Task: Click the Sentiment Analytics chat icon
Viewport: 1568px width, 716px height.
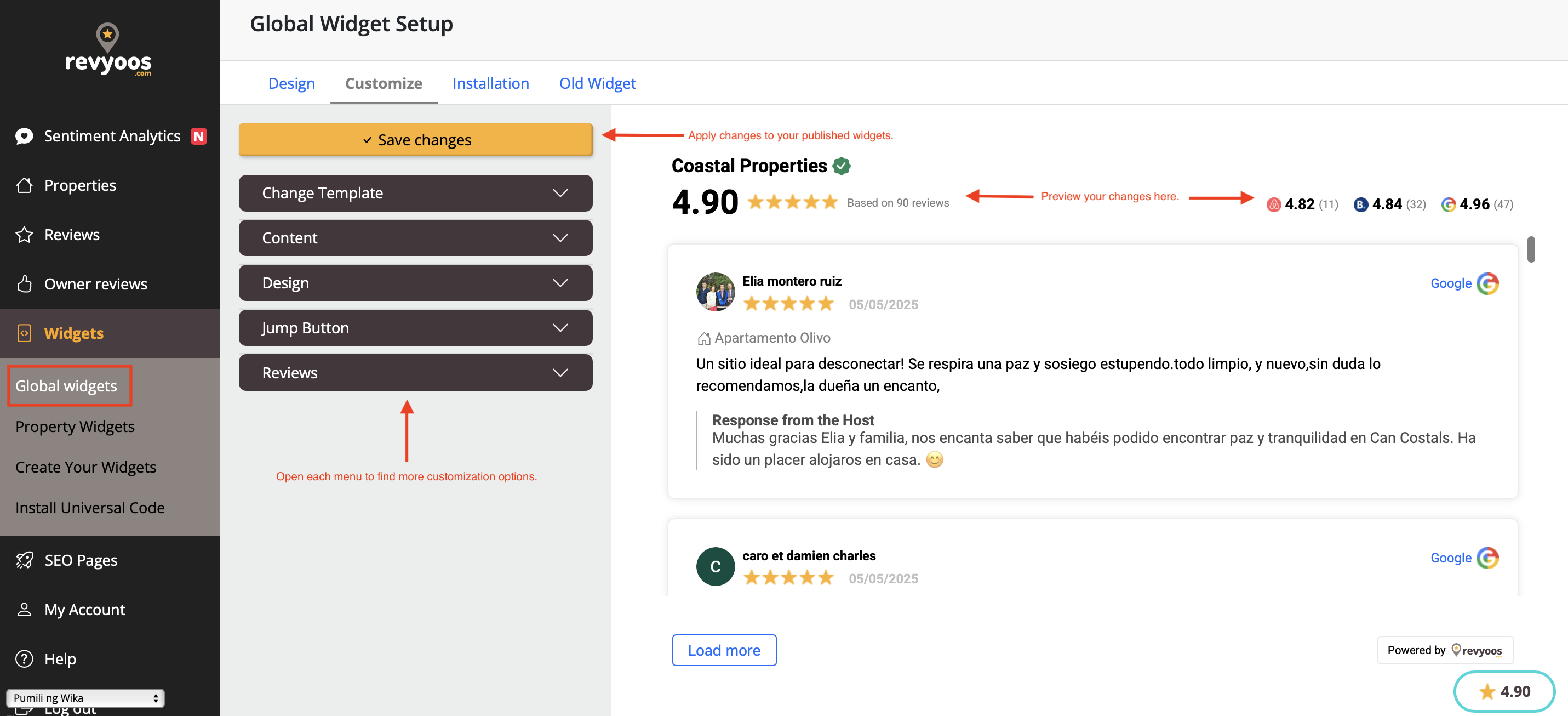Action: coord(24,136)
